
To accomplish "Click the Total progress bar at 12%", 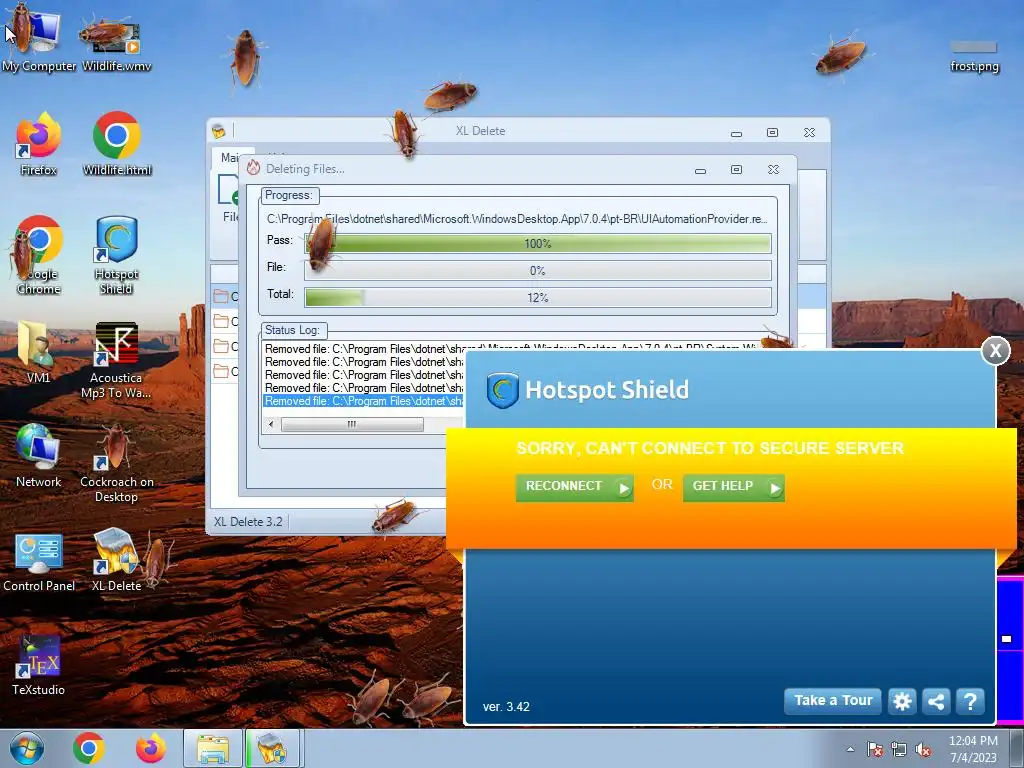I will (x=537, y=298).
